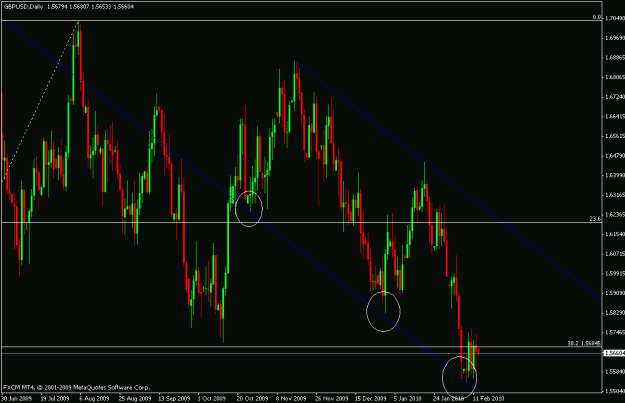Click the 1.63165 price axis label
Viewport: 625px width, 403px height.
615,195
